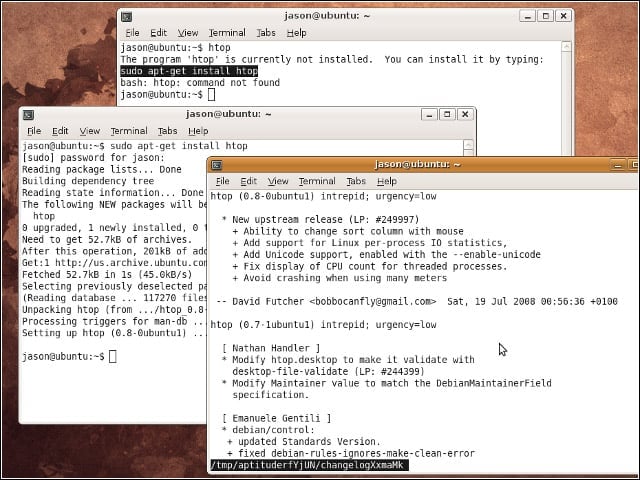Screen dimensions: 640x480
Task: Minimize the top terminal window
Action: pyautogui.click(x=527, y=16)
